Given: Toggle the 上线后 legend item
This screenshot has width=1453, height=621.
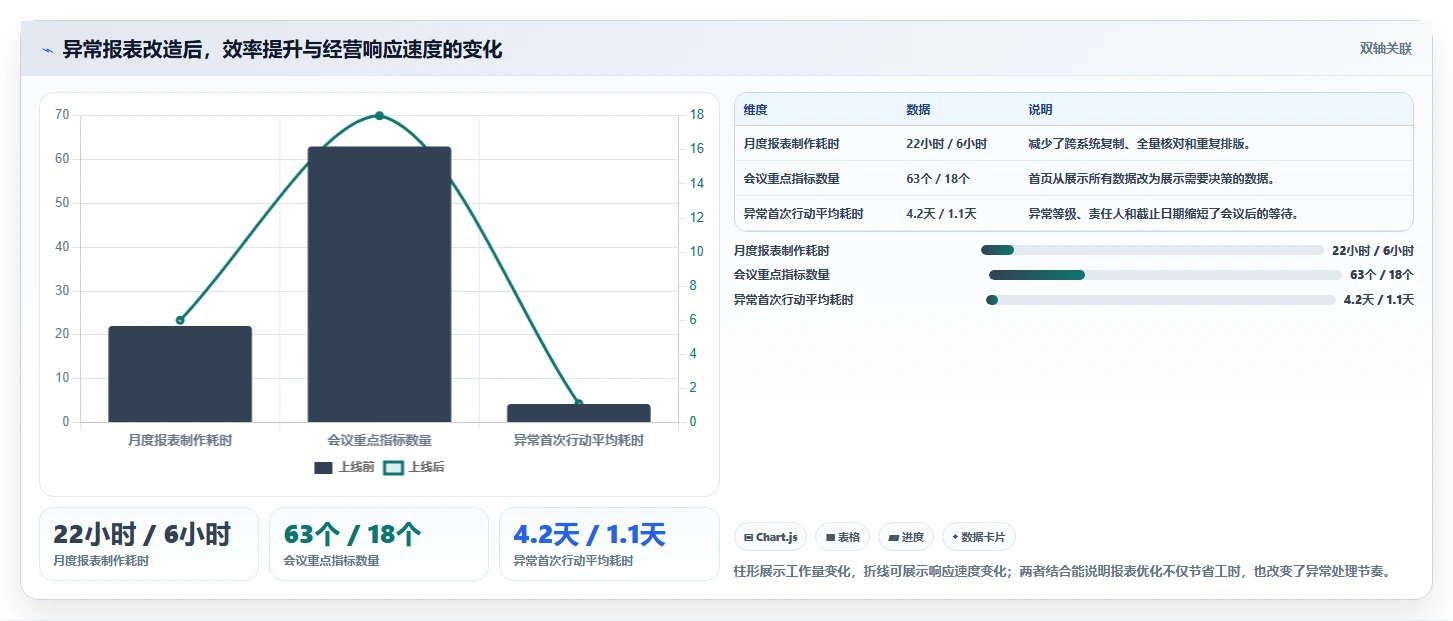Looking at the screenshot, I should coord(414,467).
